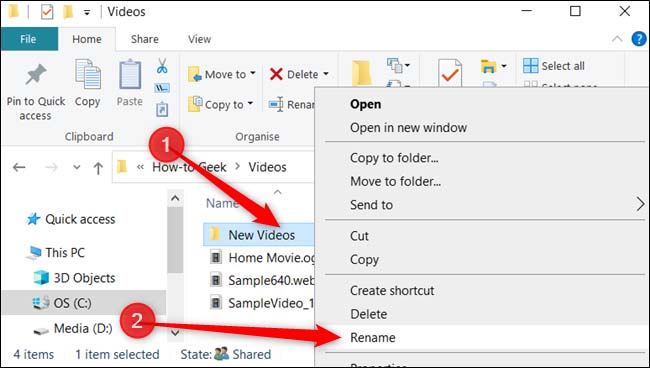The image size is (650, 368).
Task: Select the Home Movie video file
Action: (x=262, y=258)
